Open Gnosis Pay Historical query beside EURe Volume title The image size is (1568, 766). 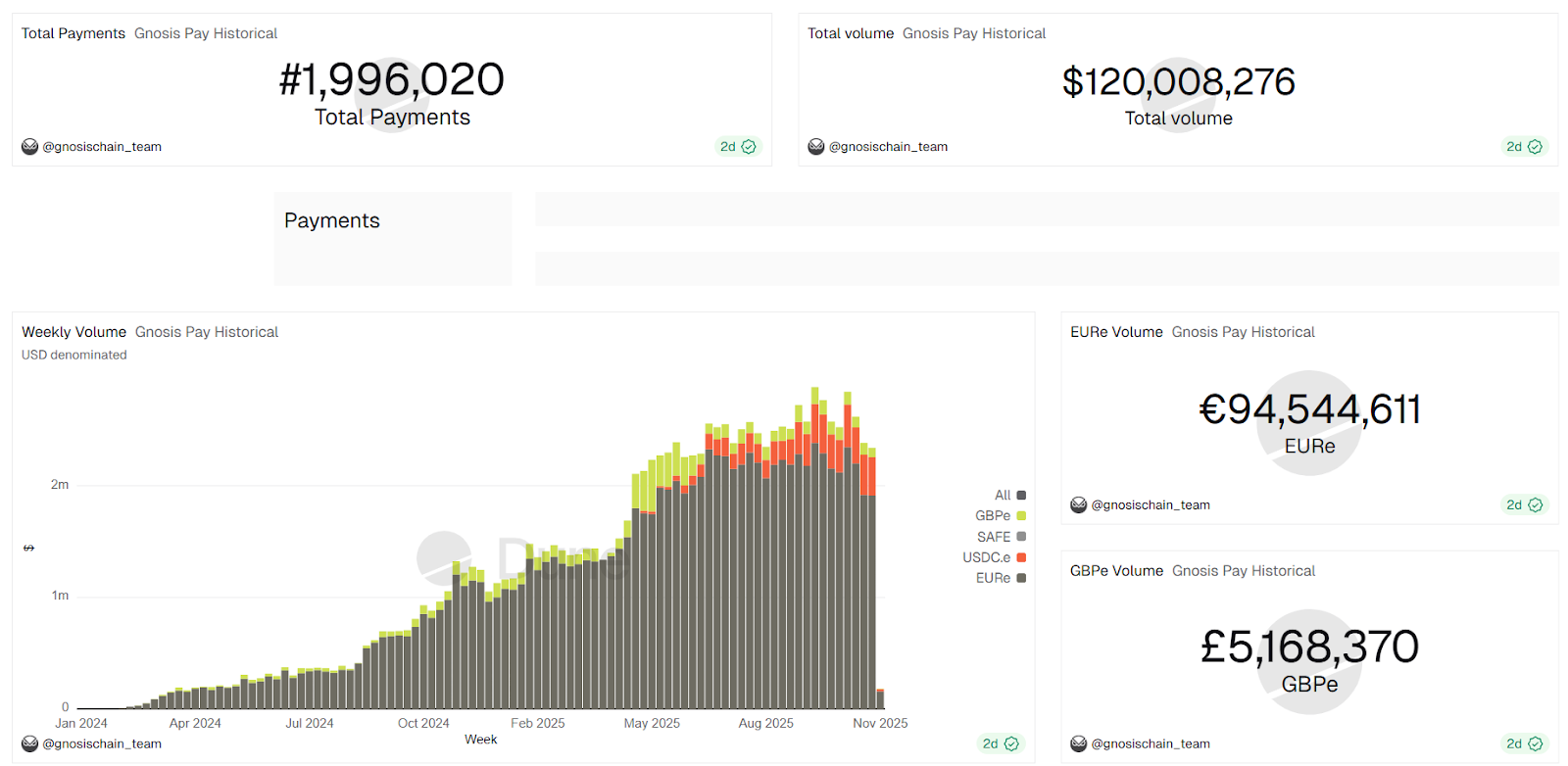pos(1244,332)
